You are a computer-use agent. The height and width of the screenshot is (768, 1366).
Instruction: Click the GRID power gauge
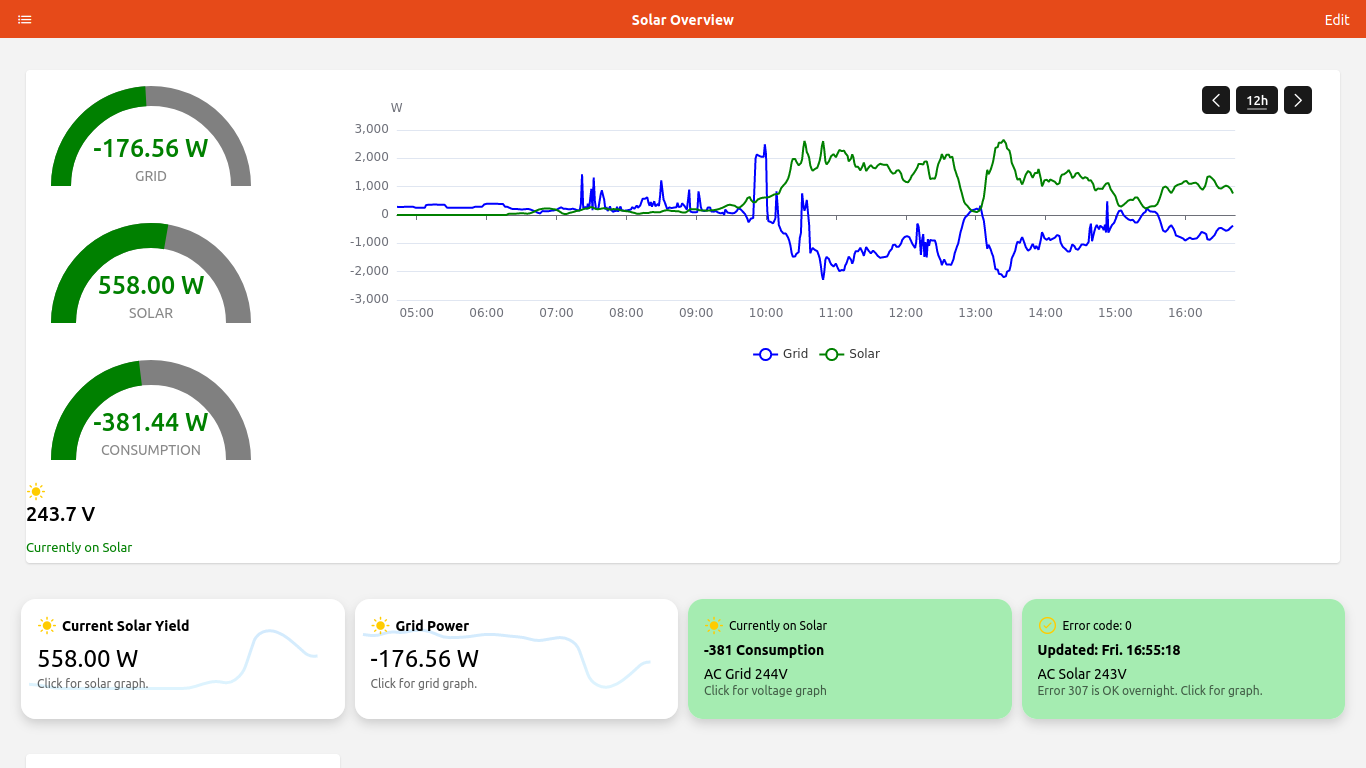(151, 140)
